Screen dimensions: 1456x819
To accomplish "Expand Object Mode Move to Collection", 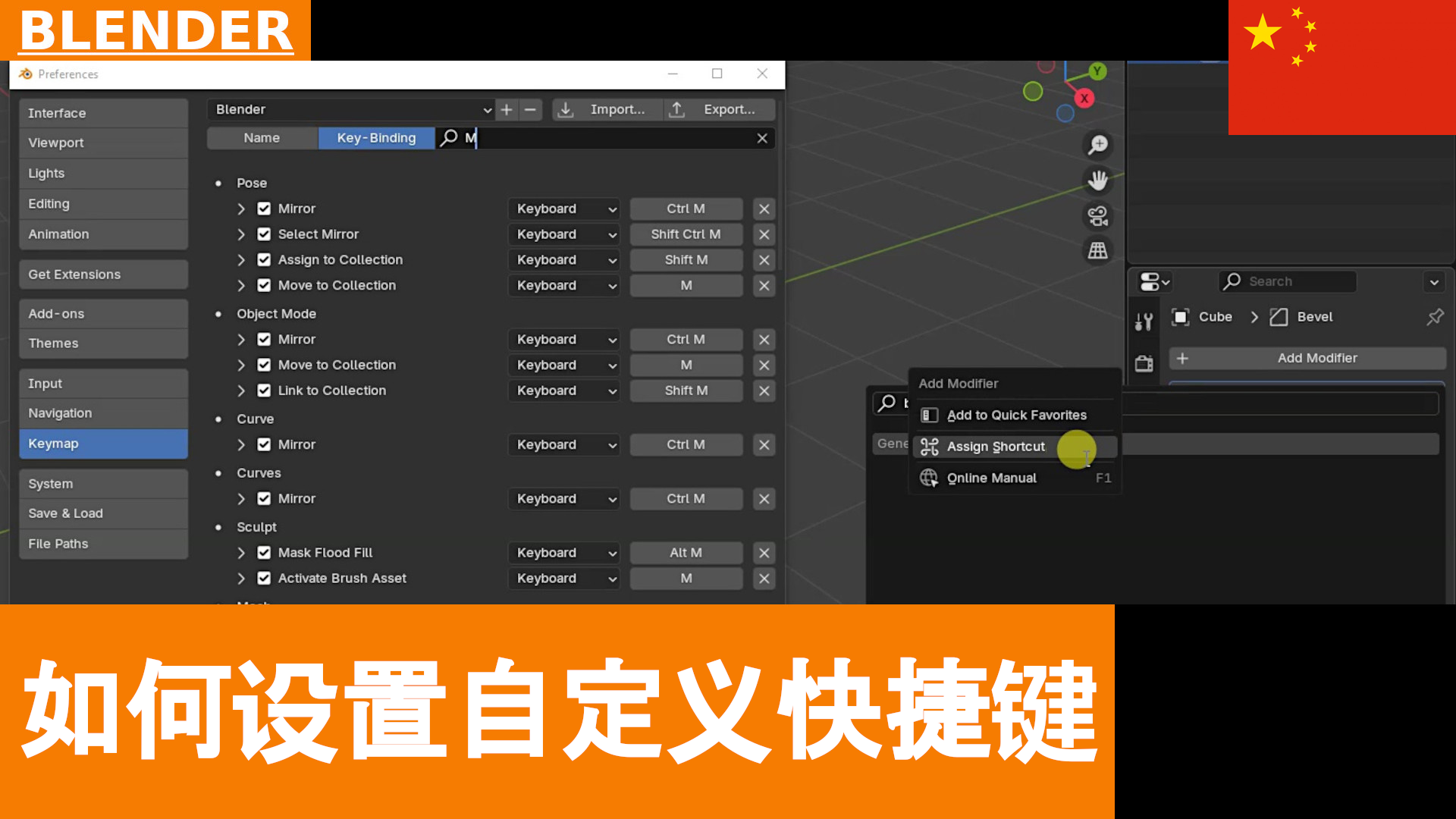I will point(241,366).
